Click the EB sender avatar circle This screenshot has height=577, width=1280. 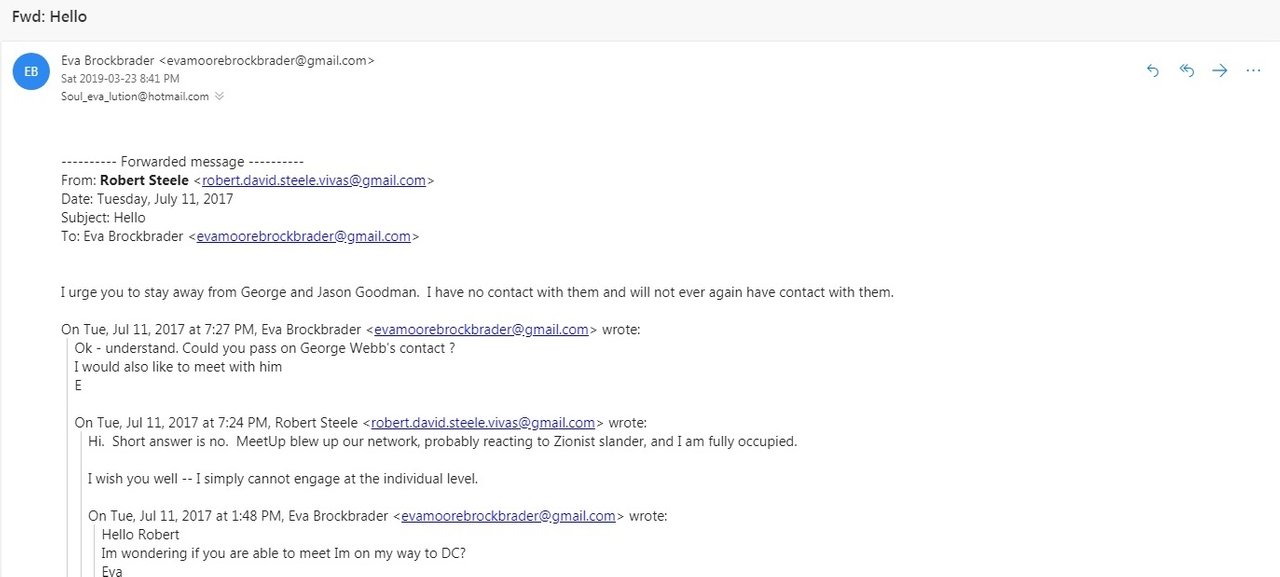pos(31,71)
